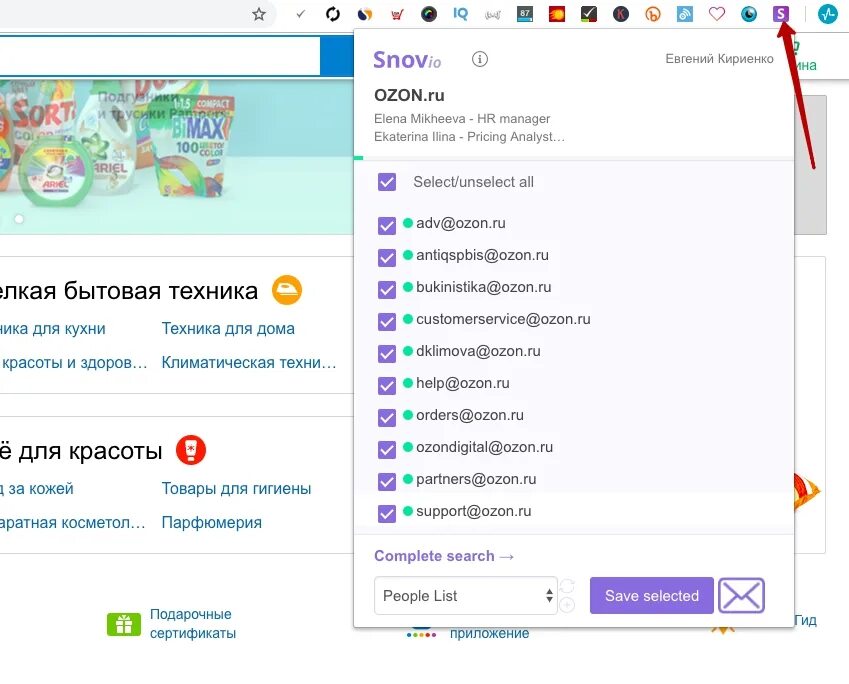Image resolution: width=849 pixels, height=684 pixels.
Task: Uncheck support@ozon.ru checkbox
Action: [x=387, y=513]
